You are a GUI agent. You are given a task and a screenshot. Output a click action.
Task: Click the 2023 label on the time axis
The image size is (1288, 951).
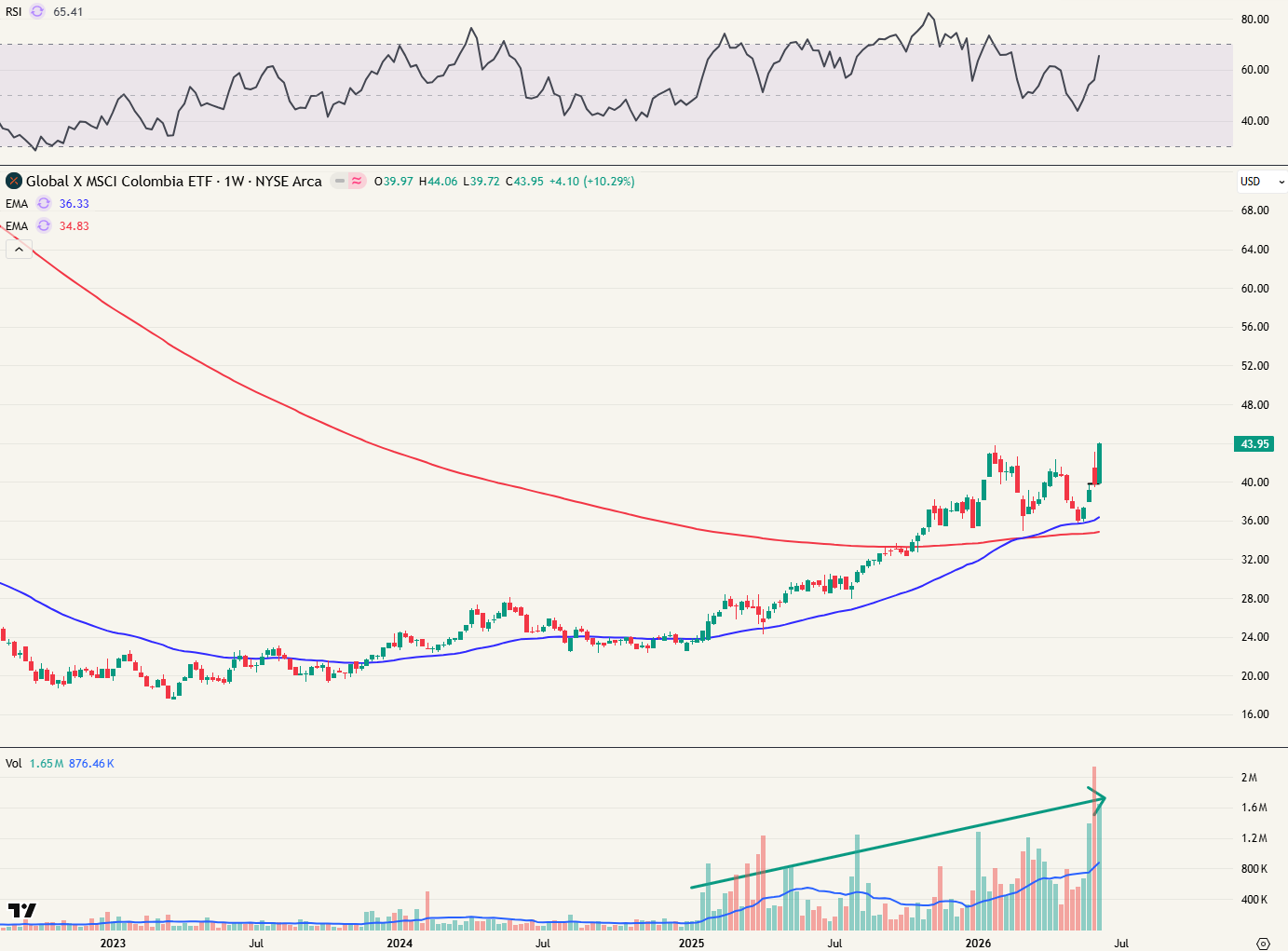[x=113, y=944]
